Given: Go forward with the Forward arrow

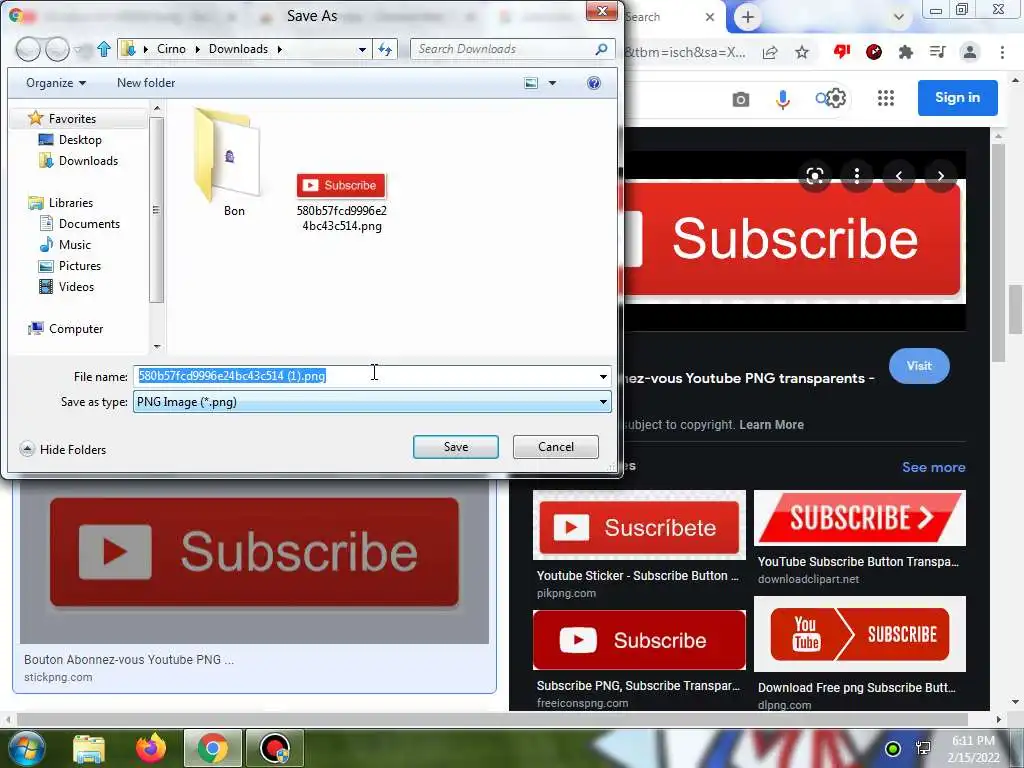Looking at the screenshot, I should (57, 49).
